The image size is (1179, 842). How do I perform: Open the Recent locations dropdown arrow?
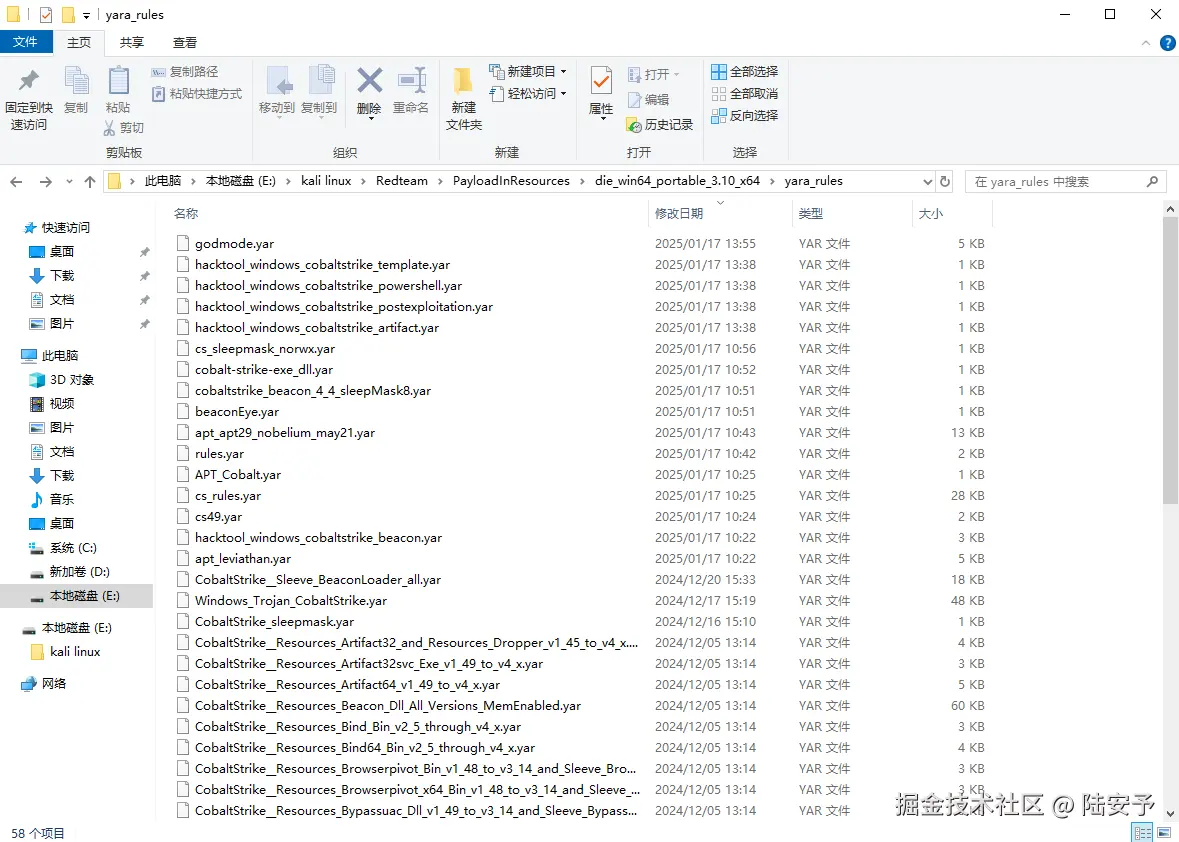pyautogui.click(x=69, y=181)
